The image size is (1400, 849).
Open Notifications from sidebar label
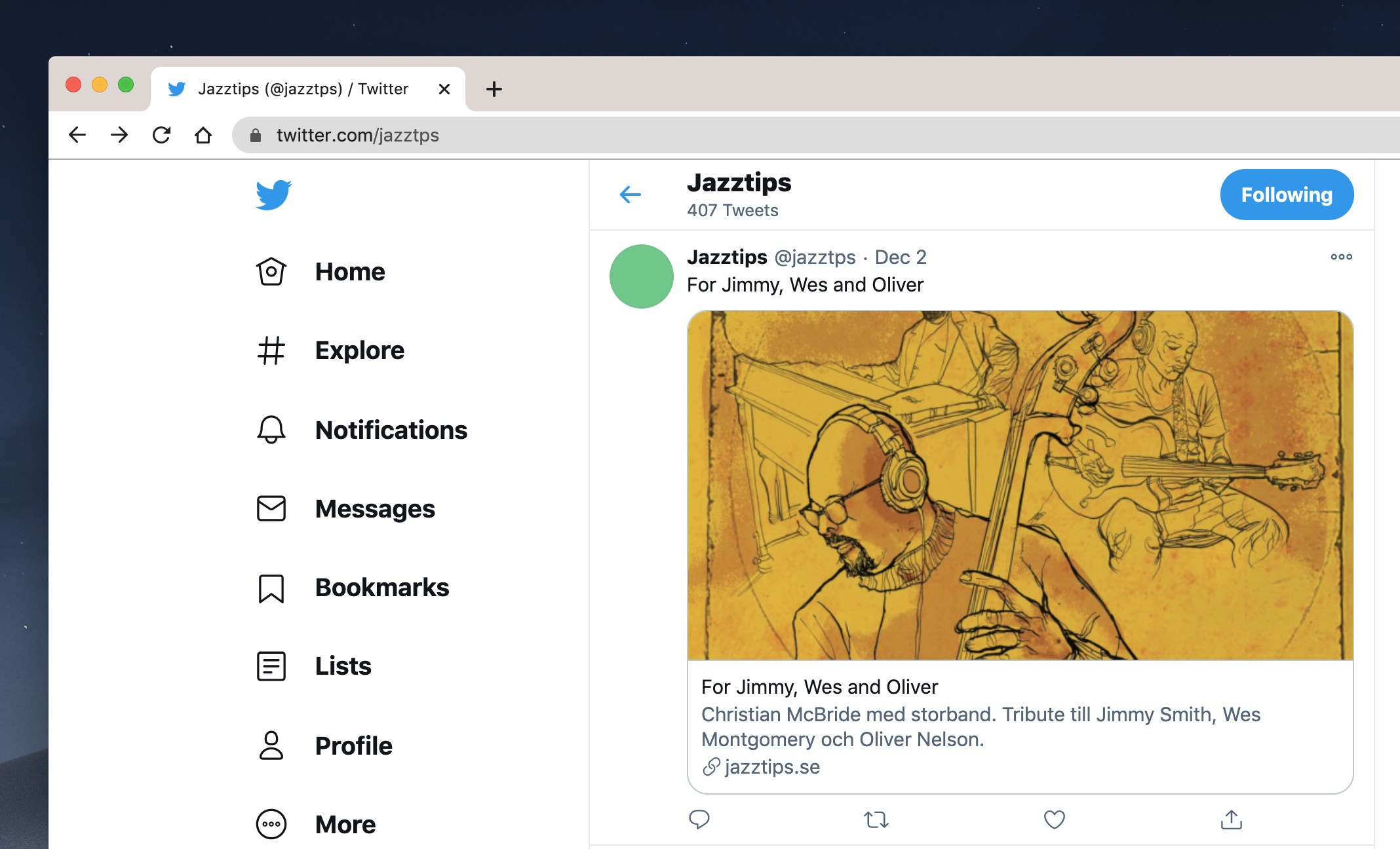391,430
